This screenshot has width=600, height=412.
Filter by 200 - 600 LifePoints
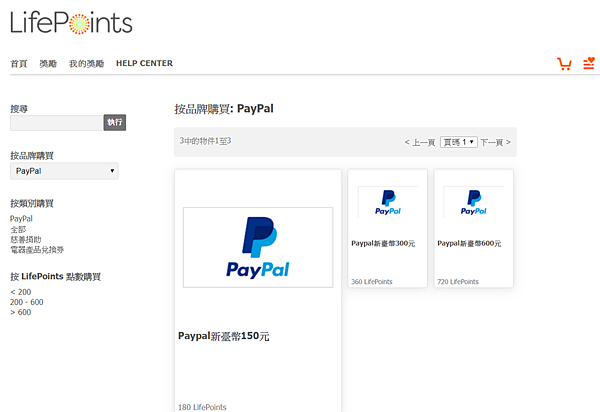coord(27,302)
